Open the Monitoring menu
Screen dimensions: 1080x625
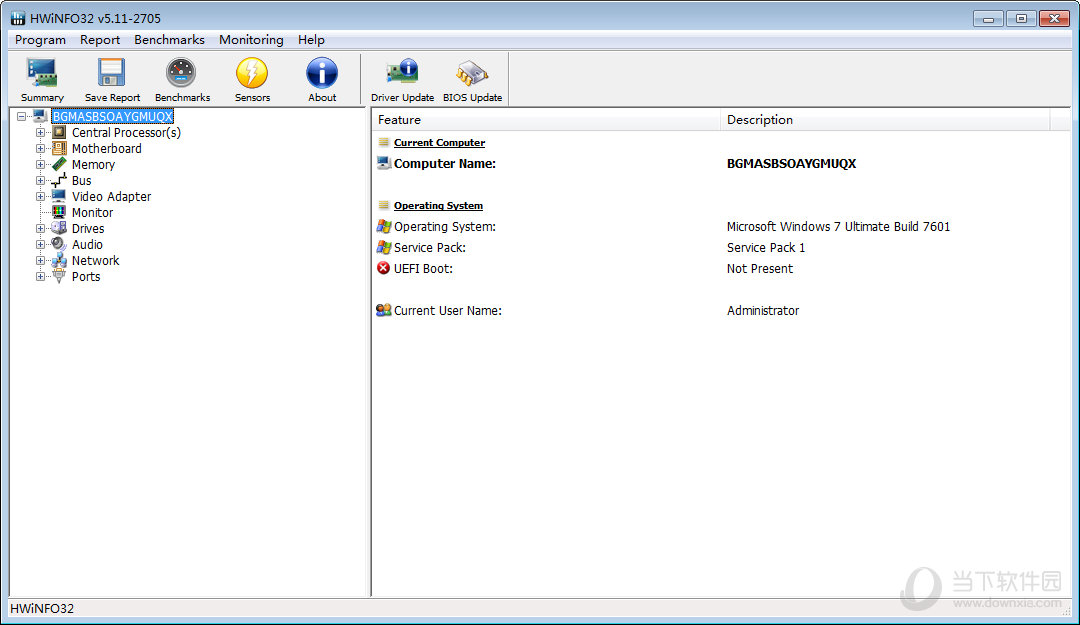click(x=251, y=40)
